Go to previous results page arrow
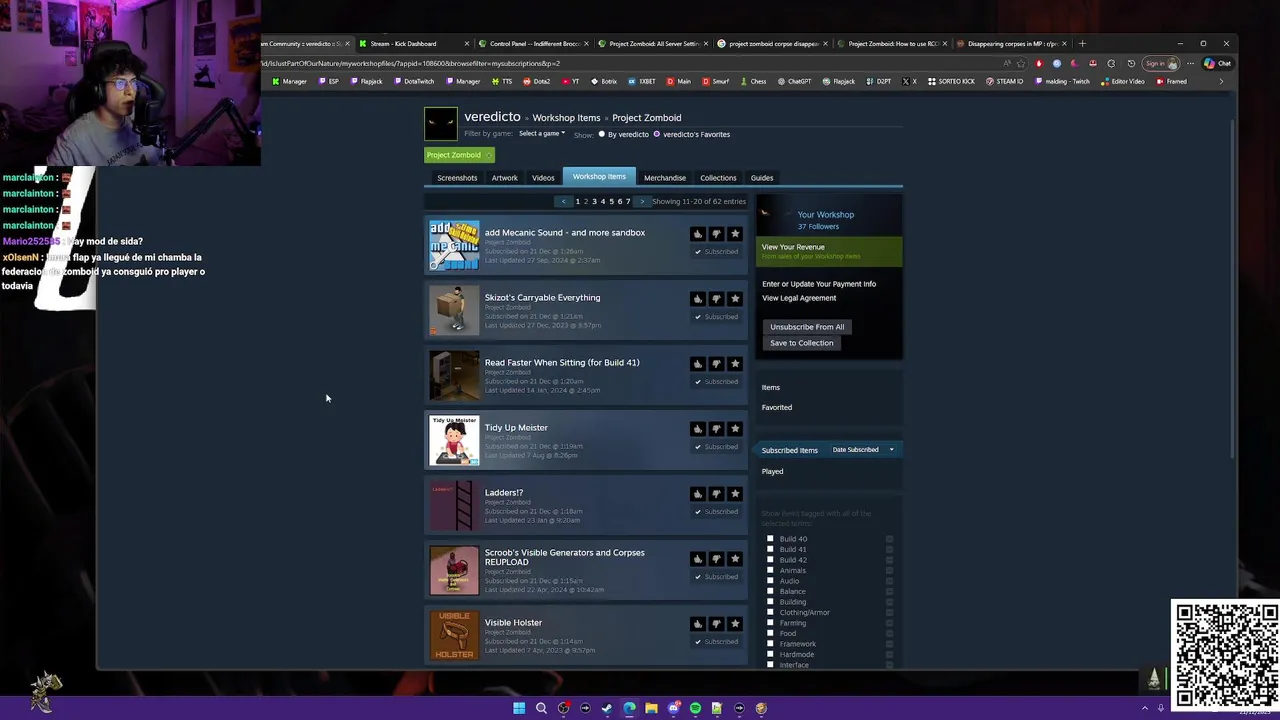The image size is (1280, 720). pos(563,202)
